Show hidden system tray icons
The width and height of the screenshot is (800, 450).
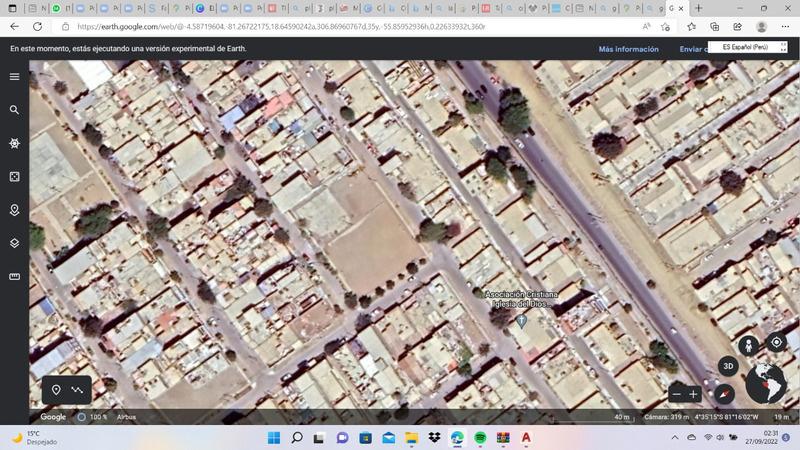[x=674, y=437]
